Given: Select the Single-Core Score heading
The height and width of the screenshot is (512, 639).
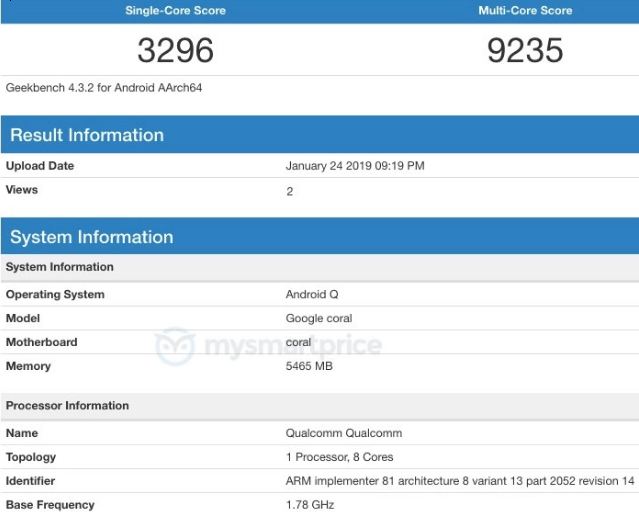Looking at the screenshot, I should coord(175,11).
